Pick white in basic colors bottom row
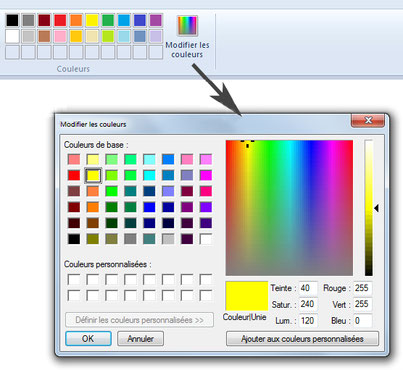 206,239
